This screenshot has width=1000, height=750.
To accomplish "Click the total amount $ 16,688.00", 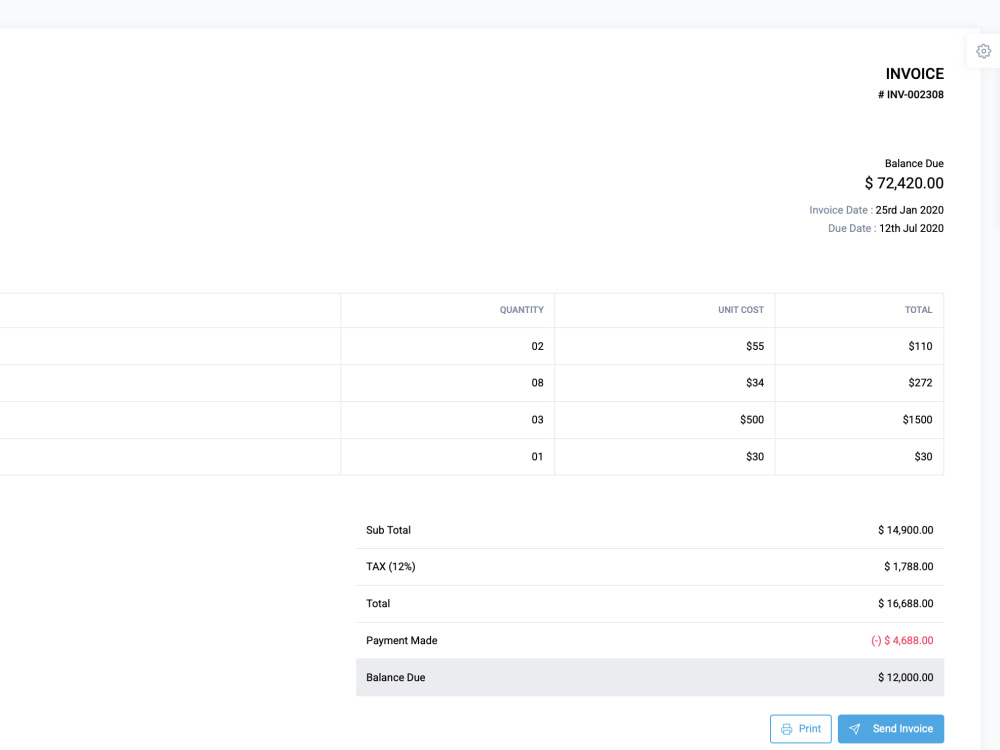I will click(906, 604).
